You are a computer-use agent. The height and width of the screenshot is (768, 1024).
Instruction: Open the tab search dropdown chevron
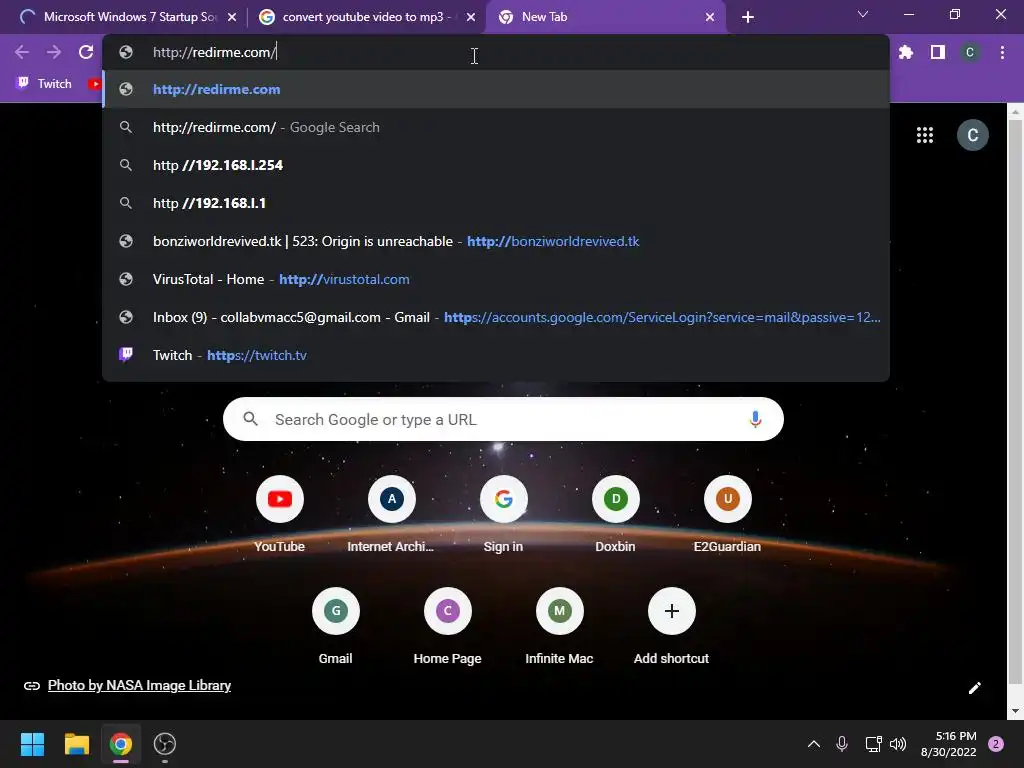(863, 14)
